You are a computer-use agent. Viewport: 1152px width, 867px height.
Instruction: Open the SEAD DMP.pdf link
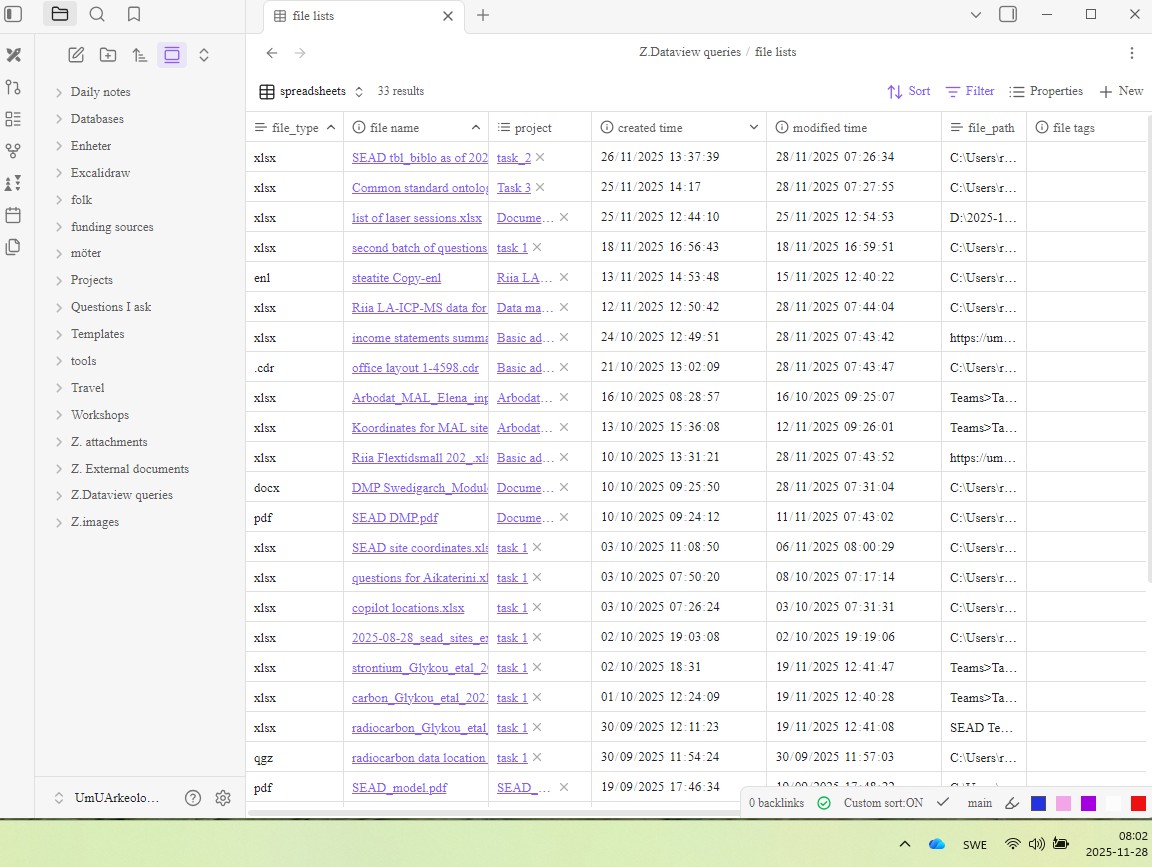point(394,518)
